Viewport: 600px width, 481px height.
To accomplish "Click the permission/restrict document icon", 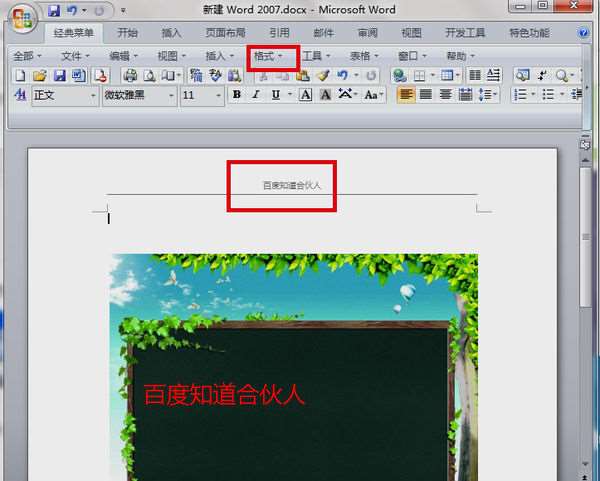I will coord(101,75).
